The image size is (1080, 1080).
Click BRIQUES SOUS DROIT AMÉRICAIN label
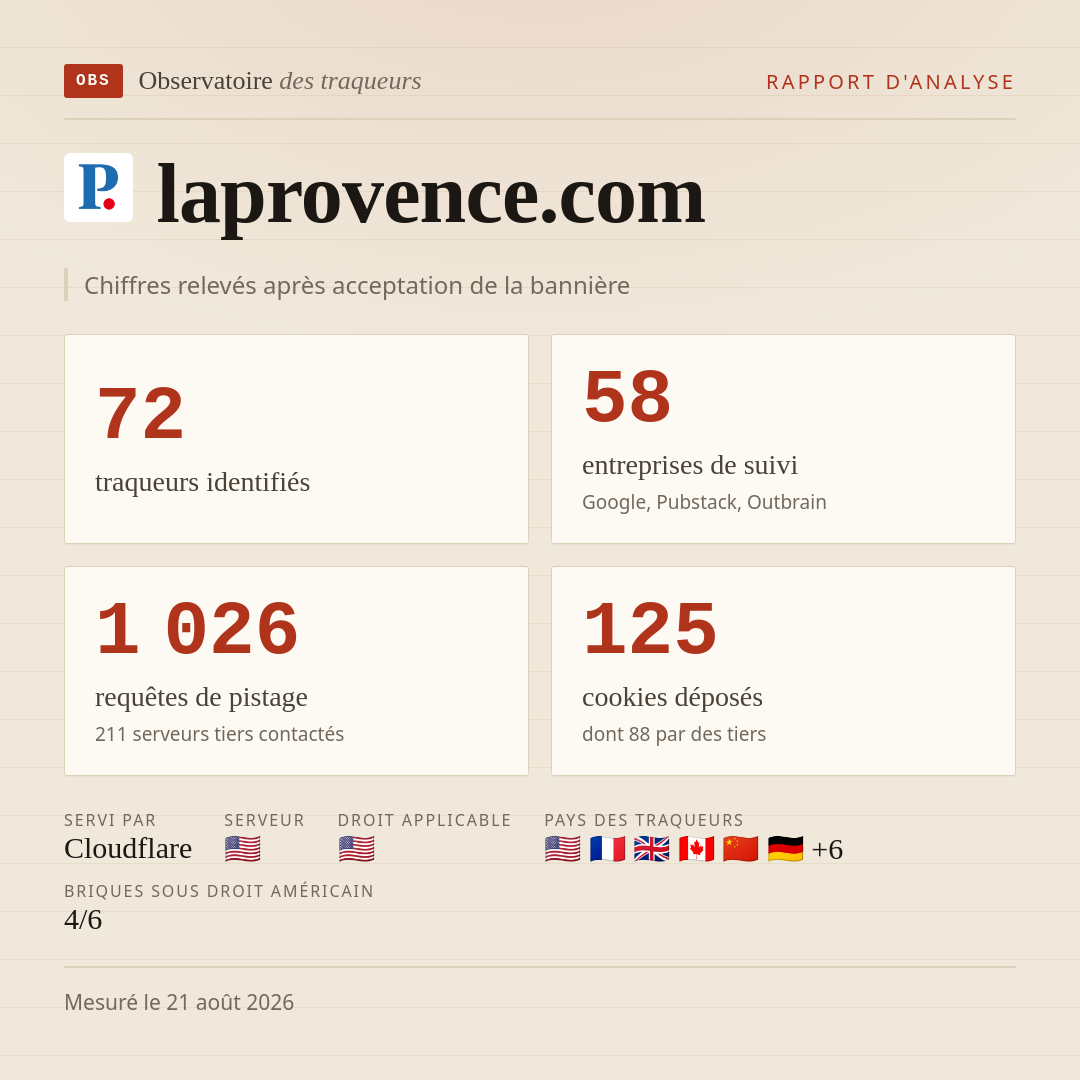[219, 891]
